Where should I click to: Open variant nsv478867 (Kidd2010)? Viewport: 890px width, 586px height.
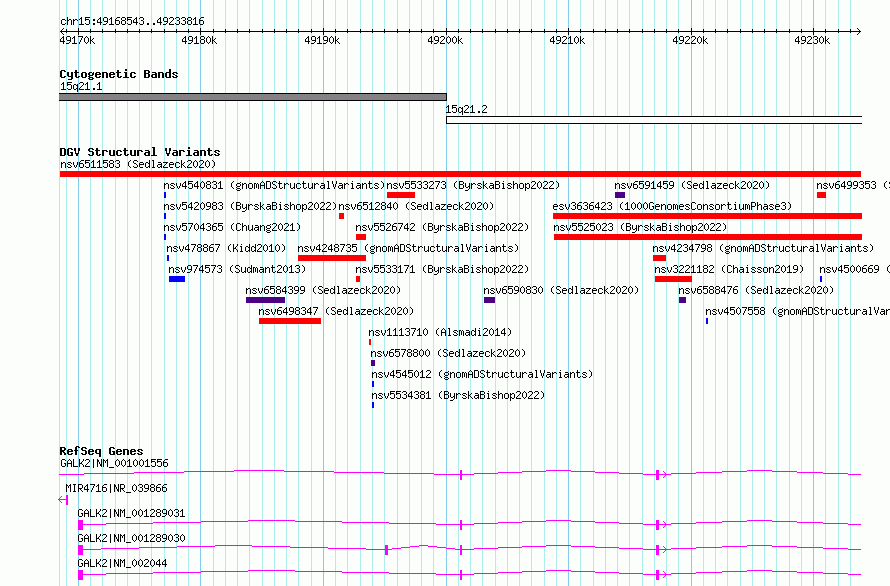pos(226,248)
